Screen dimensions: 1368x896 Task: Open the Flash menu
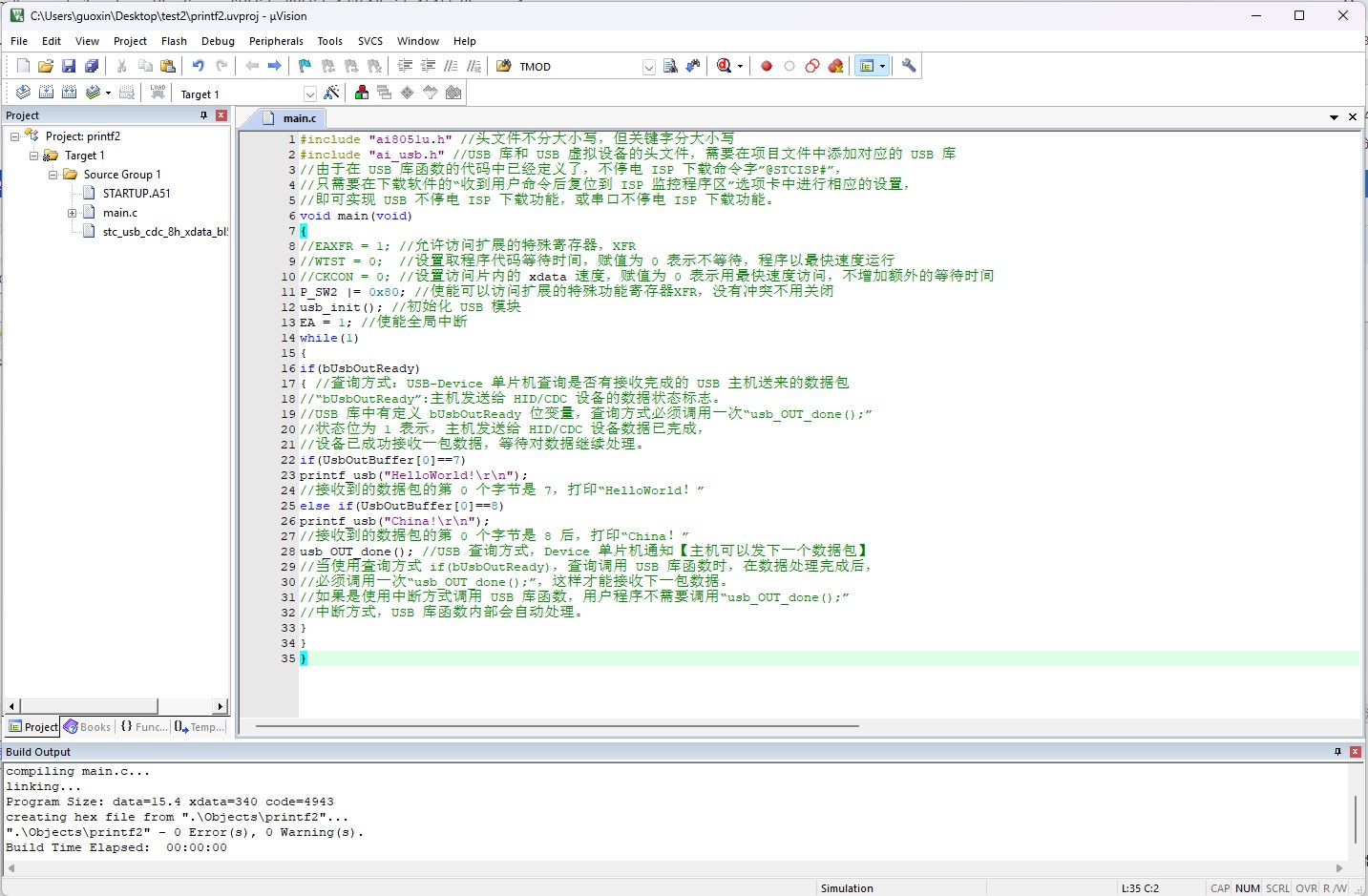[x=174, y=41]
